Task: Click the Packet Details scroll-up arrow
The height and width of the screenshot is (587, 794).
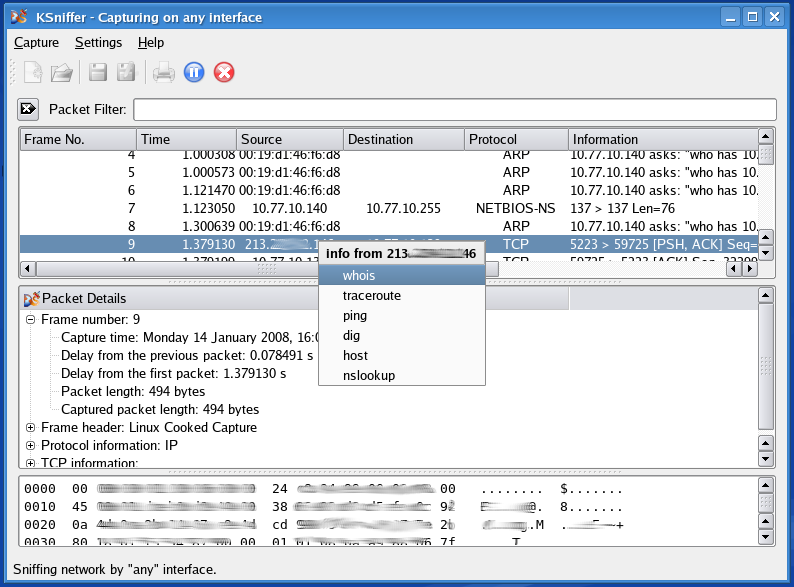Action: click(x=766, y=295)
